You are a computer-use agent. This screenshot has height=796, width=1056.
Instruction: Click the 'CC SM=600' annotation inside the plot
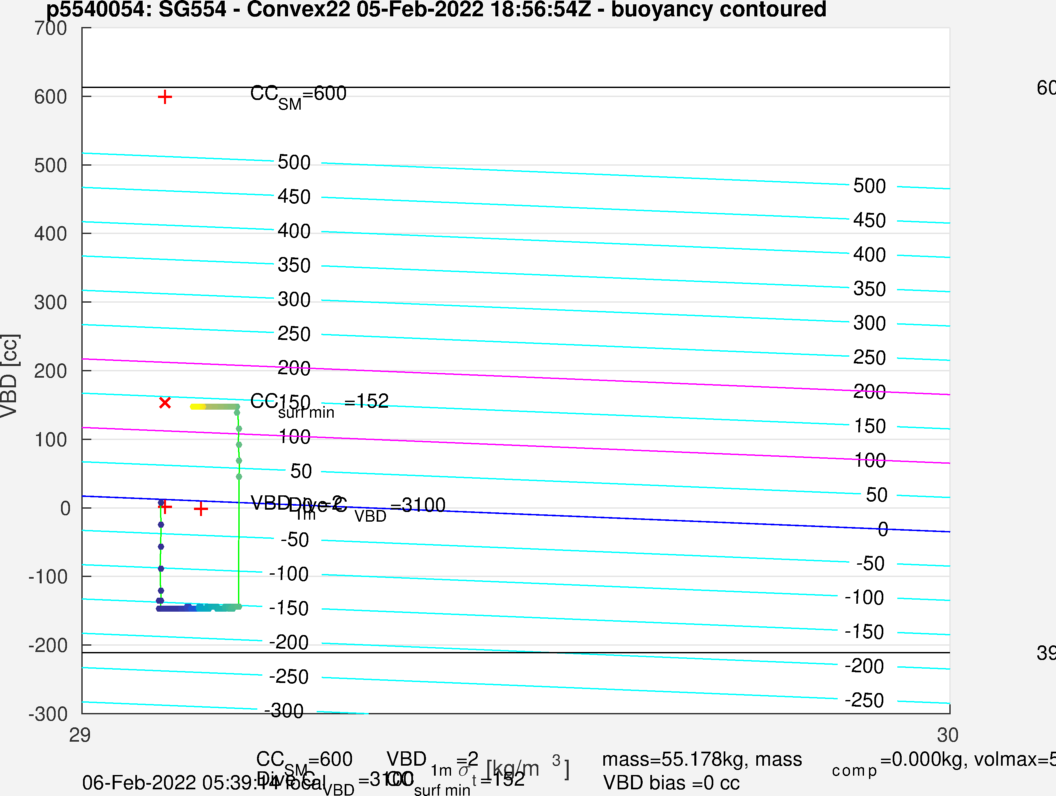298,96
